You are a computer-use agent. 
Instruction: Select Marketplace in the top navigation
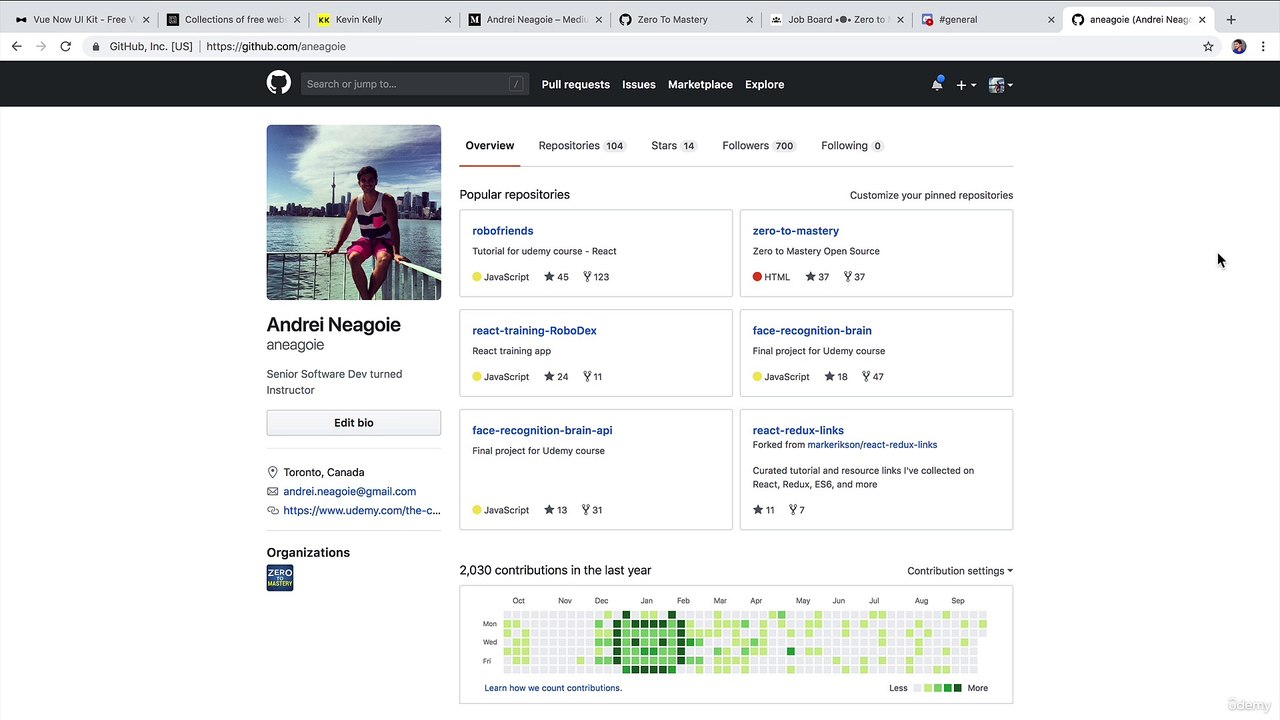(x=700, y=85)
